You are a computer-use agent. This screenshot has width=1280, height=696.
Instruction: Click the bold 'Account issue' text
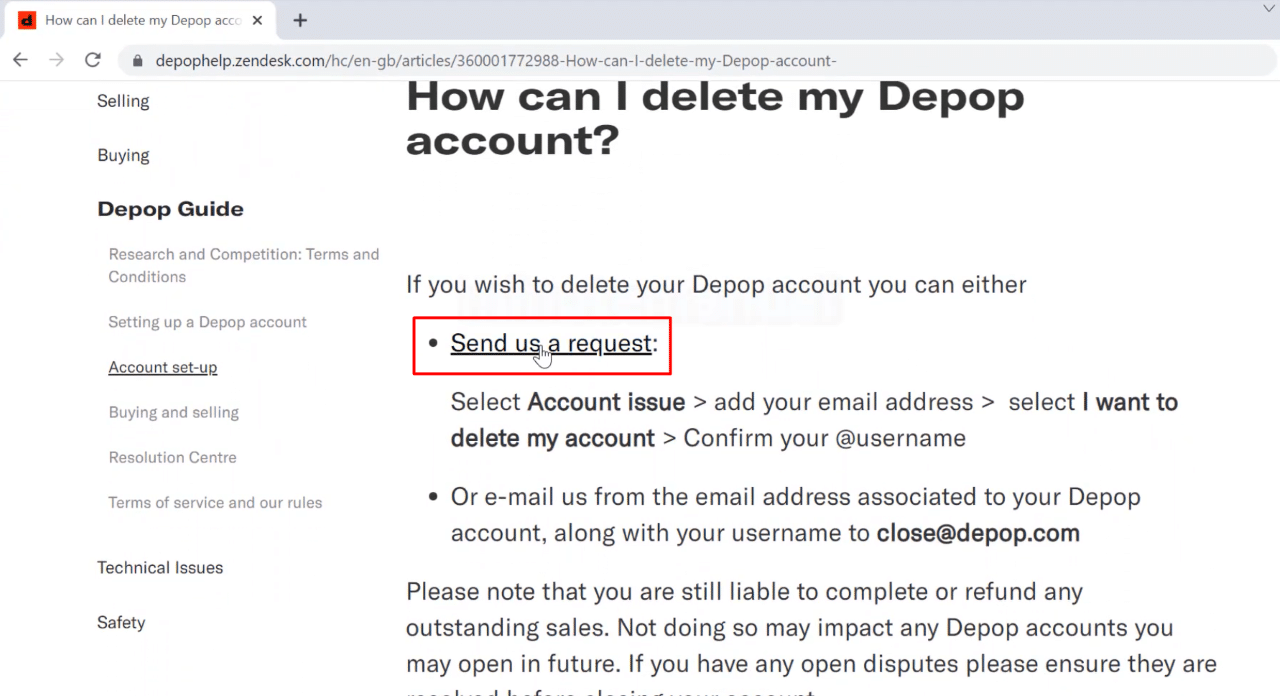click(606, 402)
